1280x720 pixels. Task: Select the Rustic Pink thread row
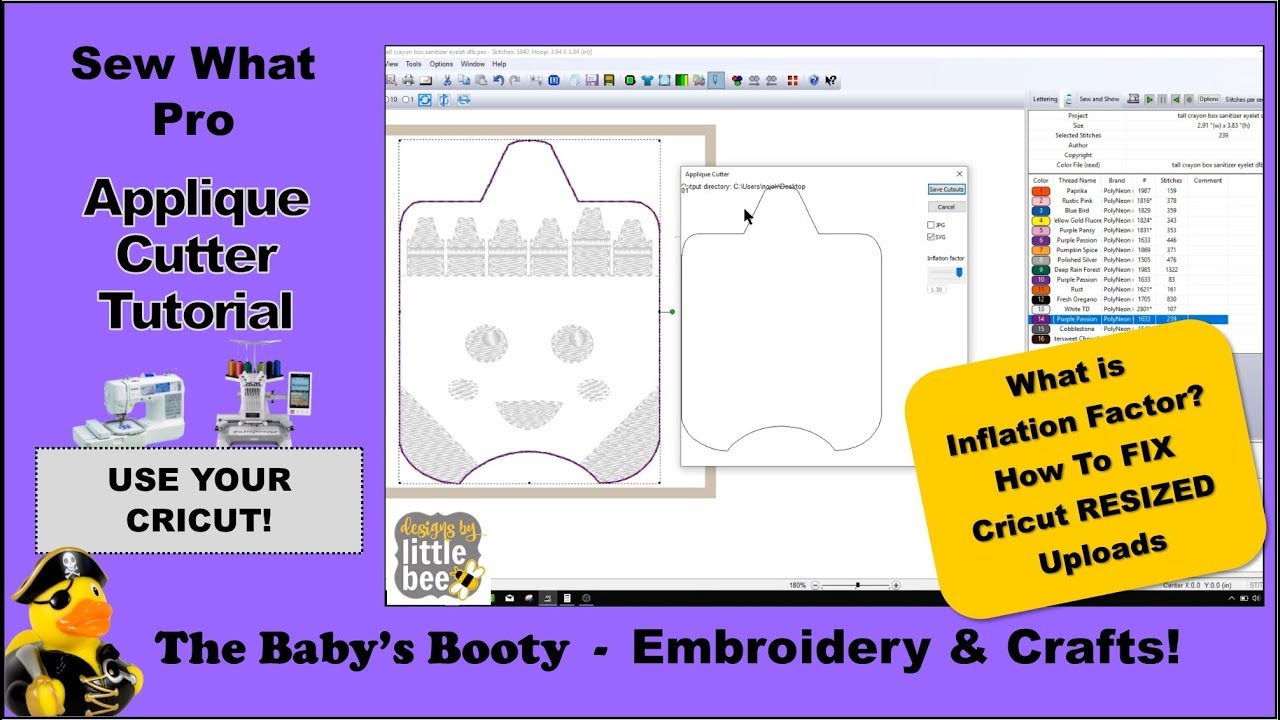click(1130, 201)
